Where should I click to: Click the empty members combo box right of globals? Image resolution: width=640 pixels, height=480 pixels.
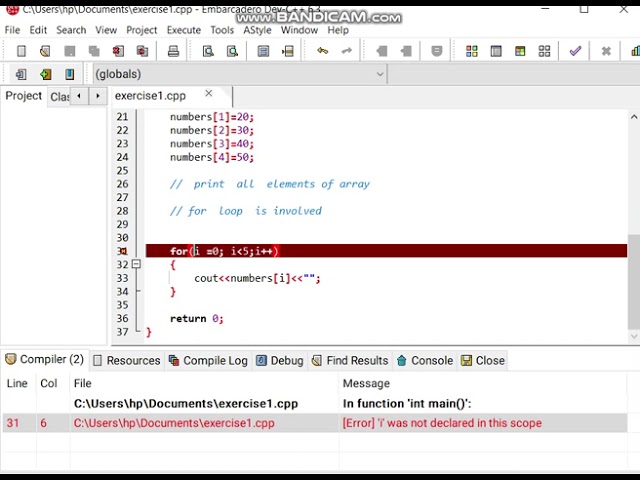pos(513,74)
